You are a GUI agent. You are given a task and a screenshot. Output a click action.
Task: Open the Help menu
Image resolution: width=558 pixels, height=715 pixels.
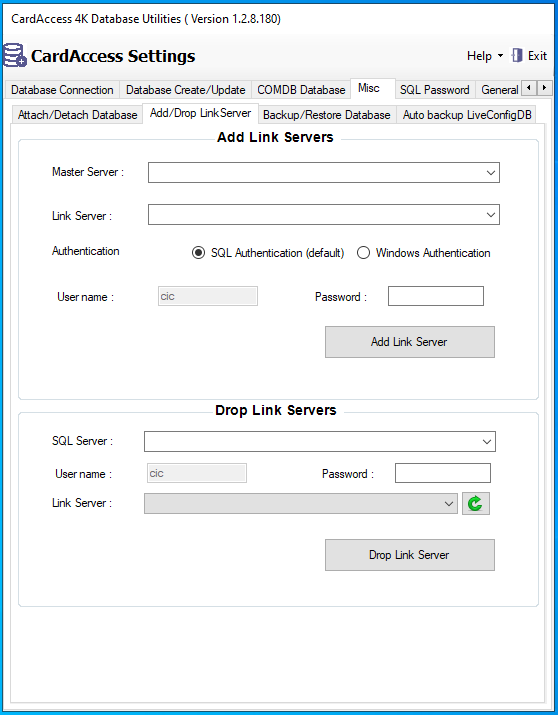[x=485, y=56]
